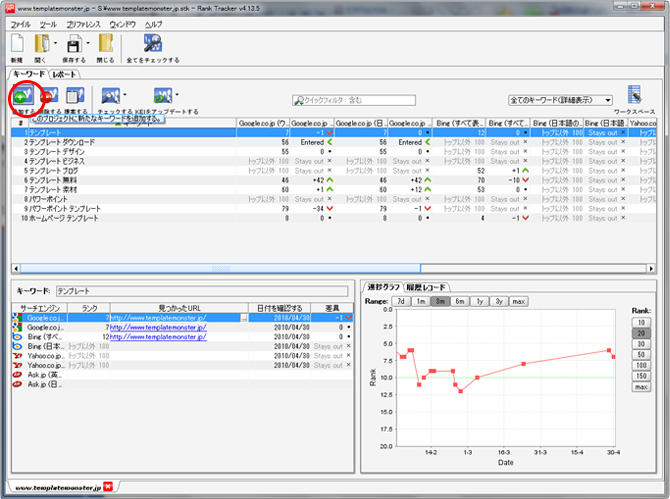Set Rank scale to 100

[641, 365]
